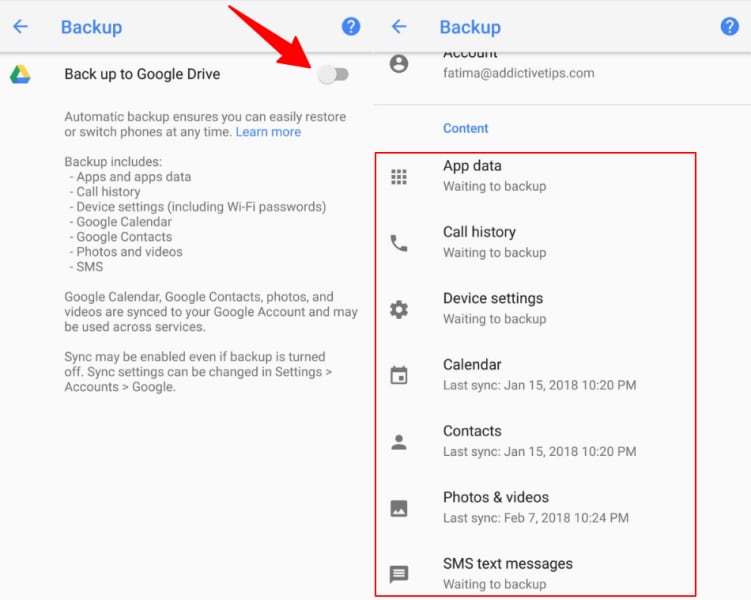The width and height of the screenshot is (751, 600).
Task: Click left Backup title text
Action: [x=91, y=27]
